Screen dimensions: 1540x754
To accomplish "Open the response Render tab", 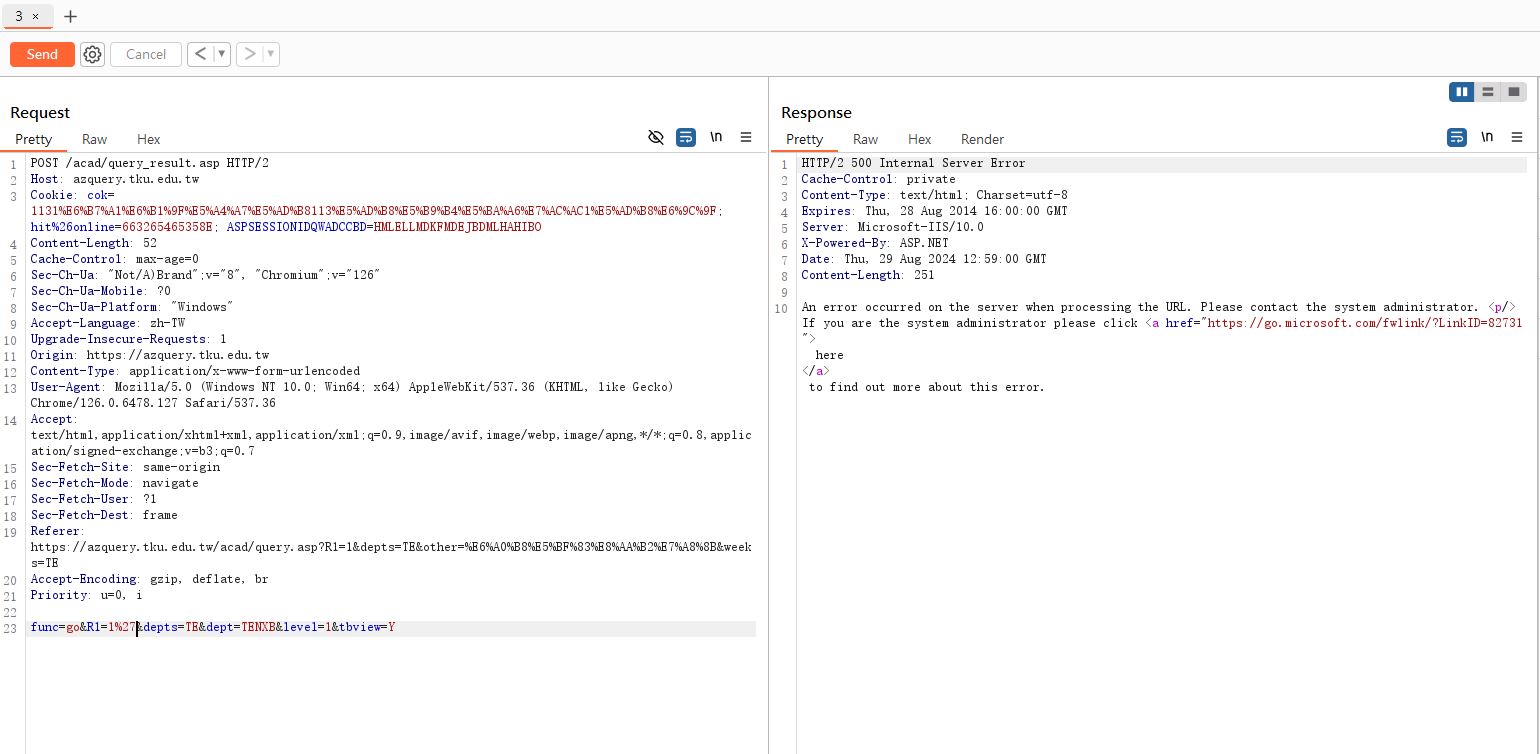I will click(x=982, y=139).
